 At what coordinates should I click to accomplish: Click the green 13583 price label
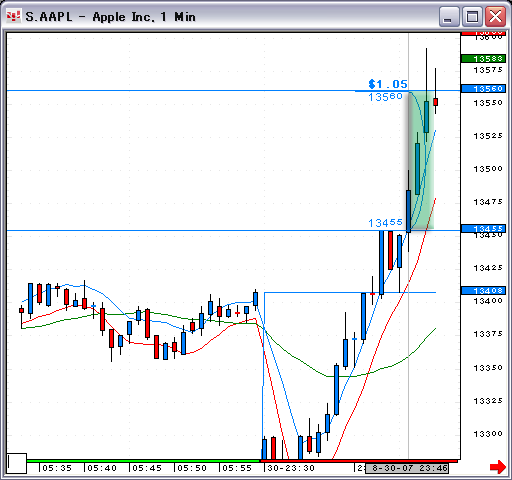[483, 59]
